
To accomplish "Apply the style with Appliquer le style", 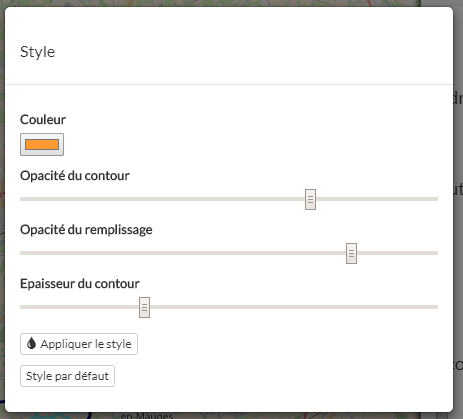I will (x=79, y=344).
